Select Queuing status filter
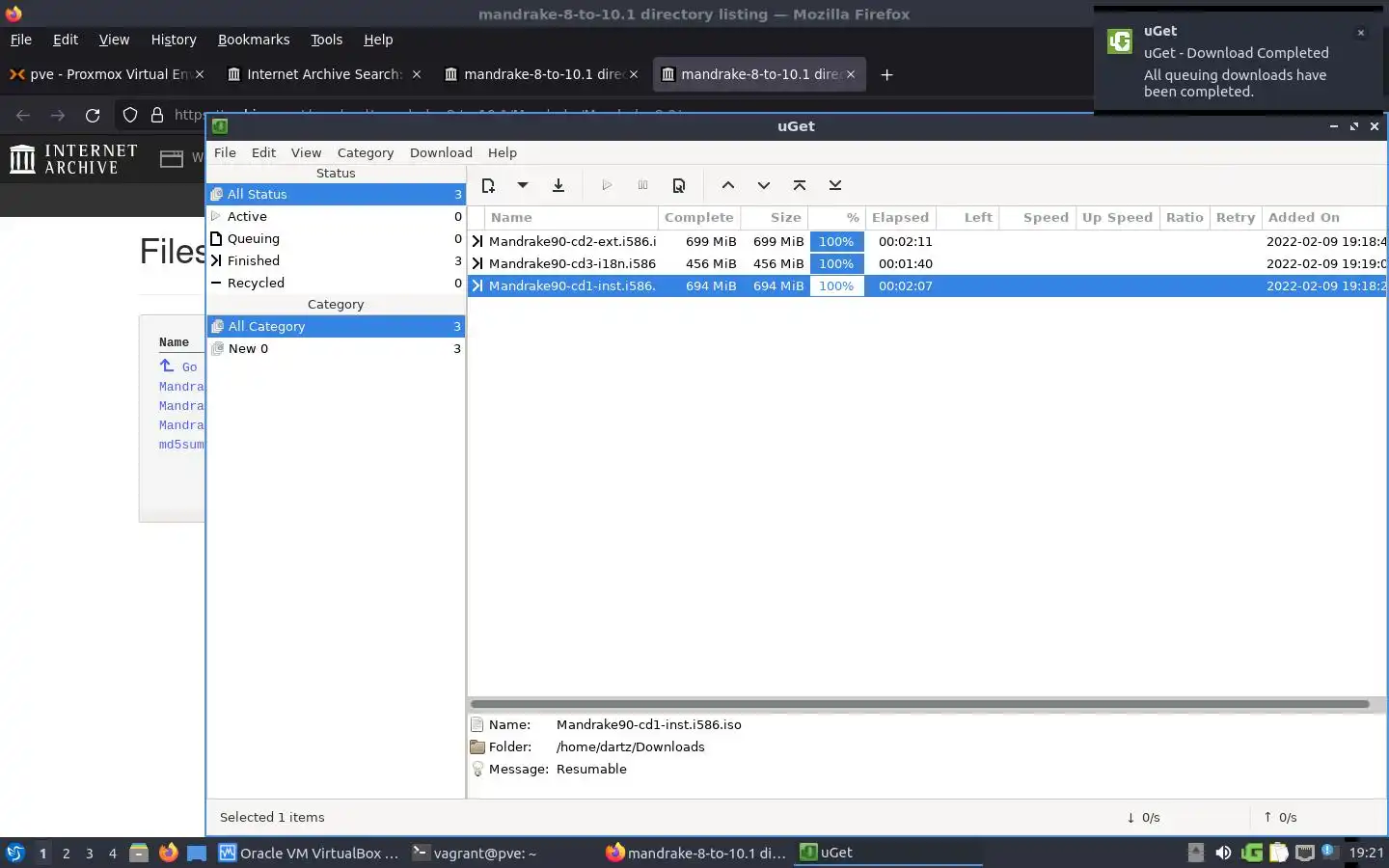 (x=336, y=238)
